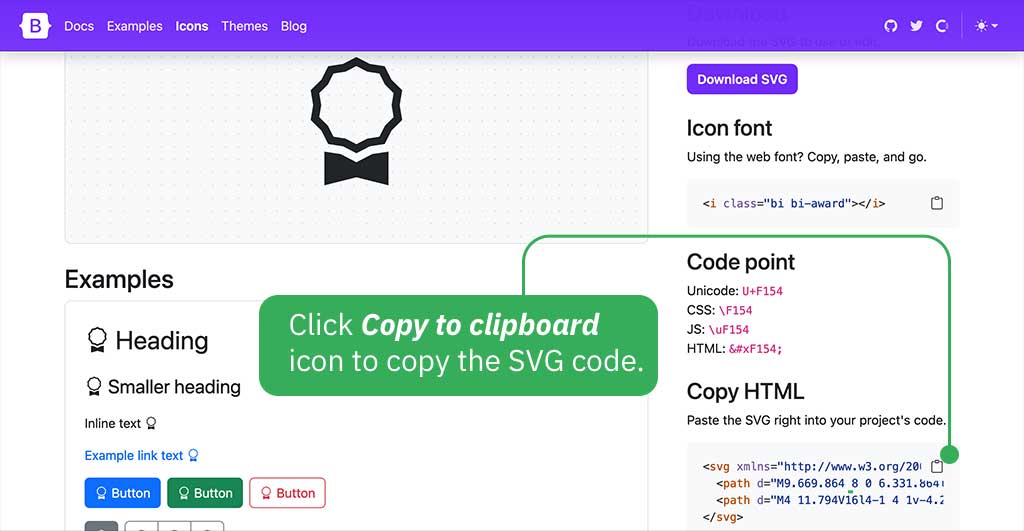Open the Twitter icon link
Image resolution: width=1024 pixels, height=531 pixels.
click(x=916, y=26)
